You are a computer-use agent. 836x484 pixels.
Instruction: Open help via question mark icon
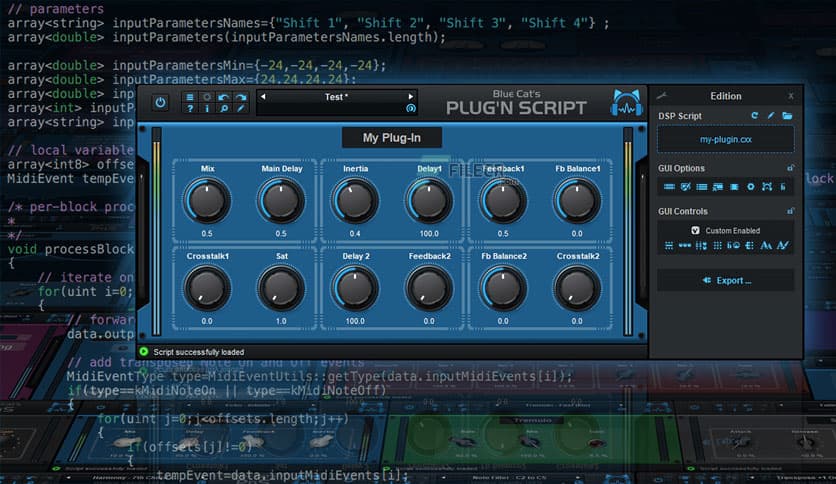(x=190, y=109)
